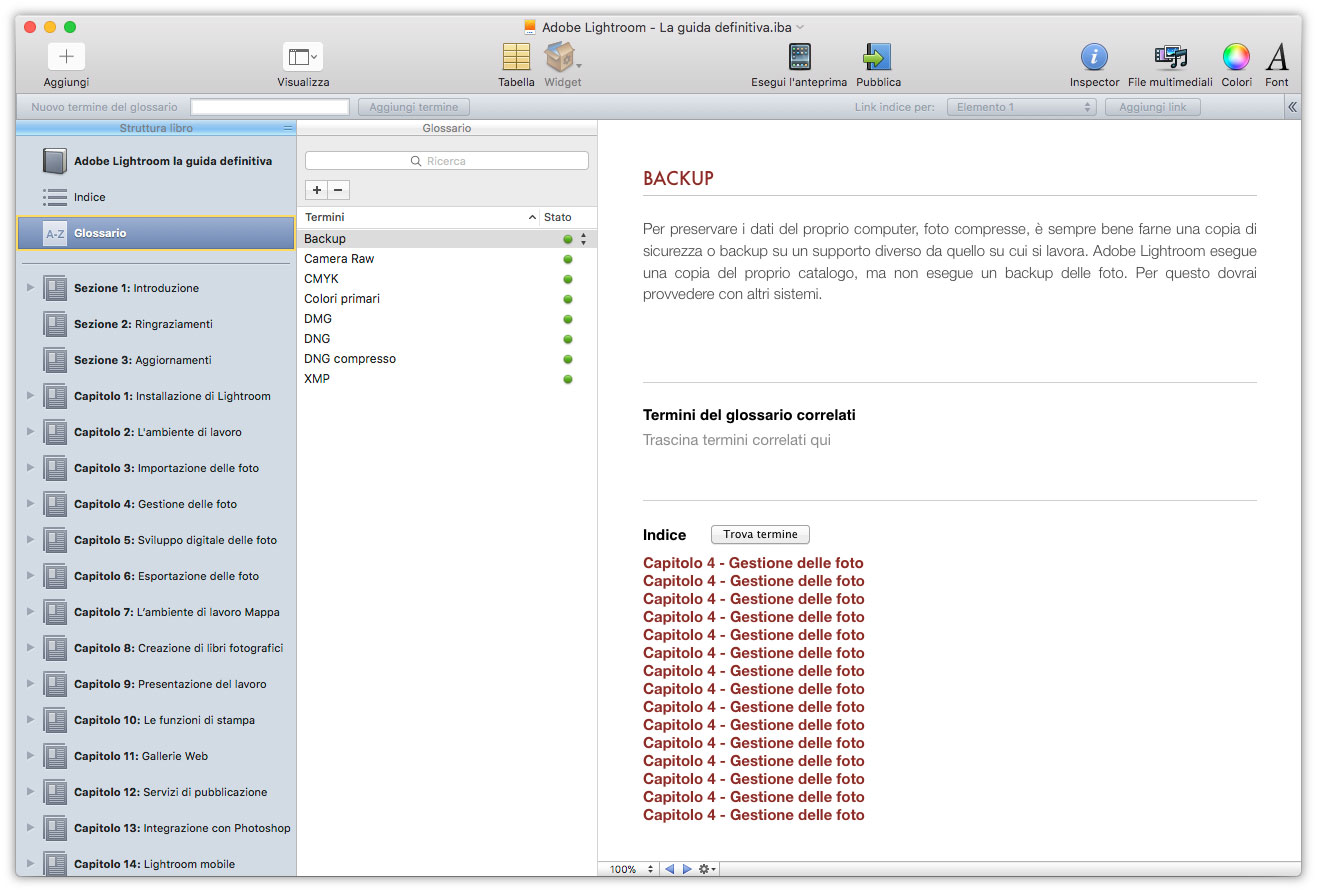Open first Capitolo 4 - Gestione delle foto link
The width and height of the screenshot is (1317, 892).
click(753, 563)
